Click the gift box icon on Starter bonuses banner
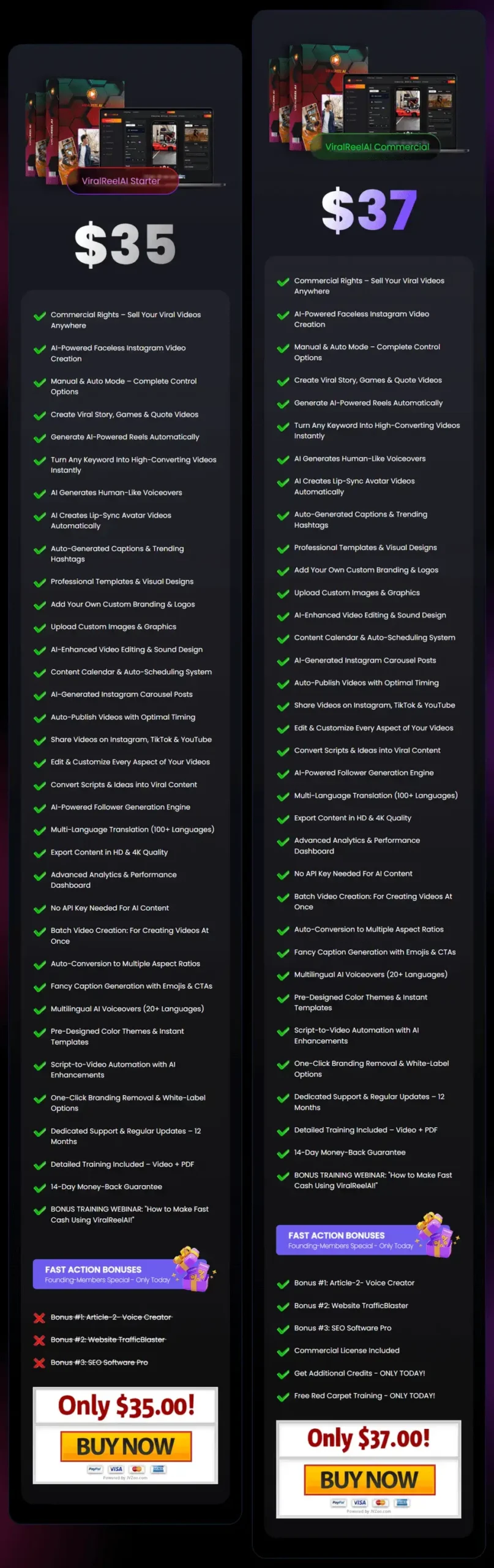The image size is (494, 1568). 192,1269
